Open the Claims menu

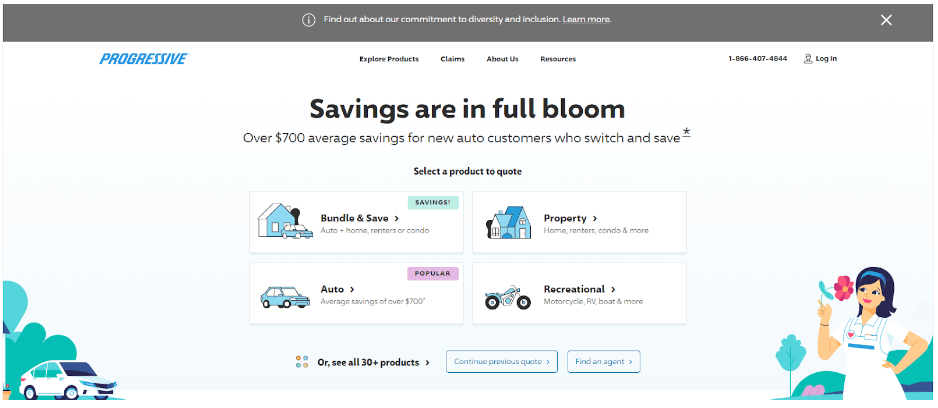pos(452,59)
